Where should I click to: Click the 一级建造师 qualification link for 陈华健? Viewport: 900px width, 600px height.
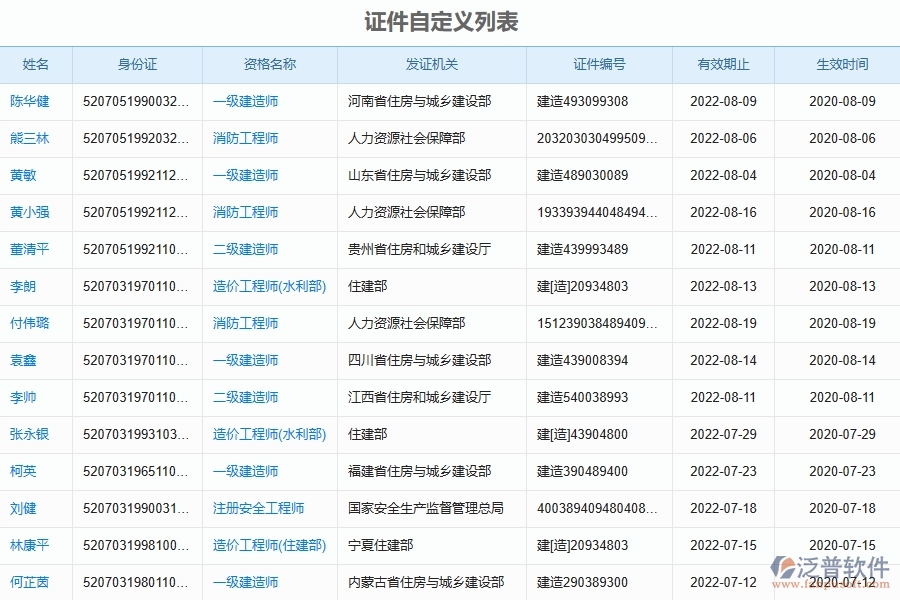(x=243, y=101)
